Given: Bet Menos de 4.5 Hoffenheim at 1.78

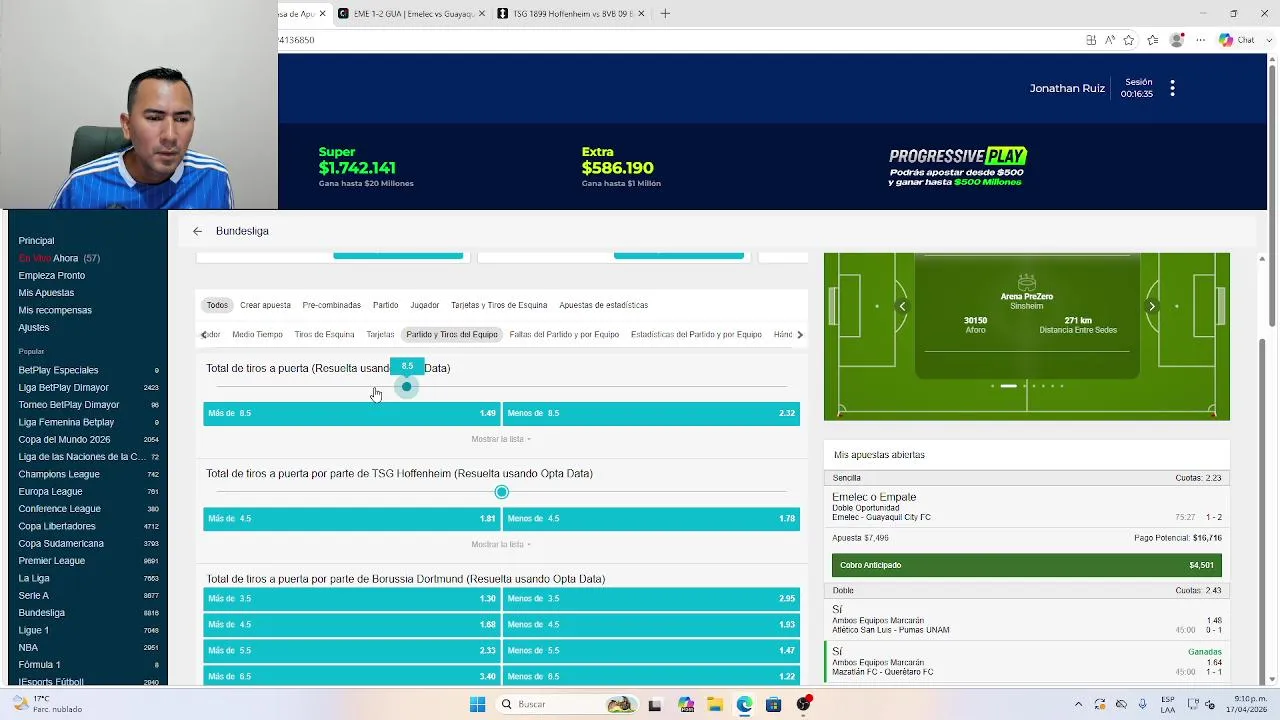Looking at the screenshot, I should pos(651,519).
